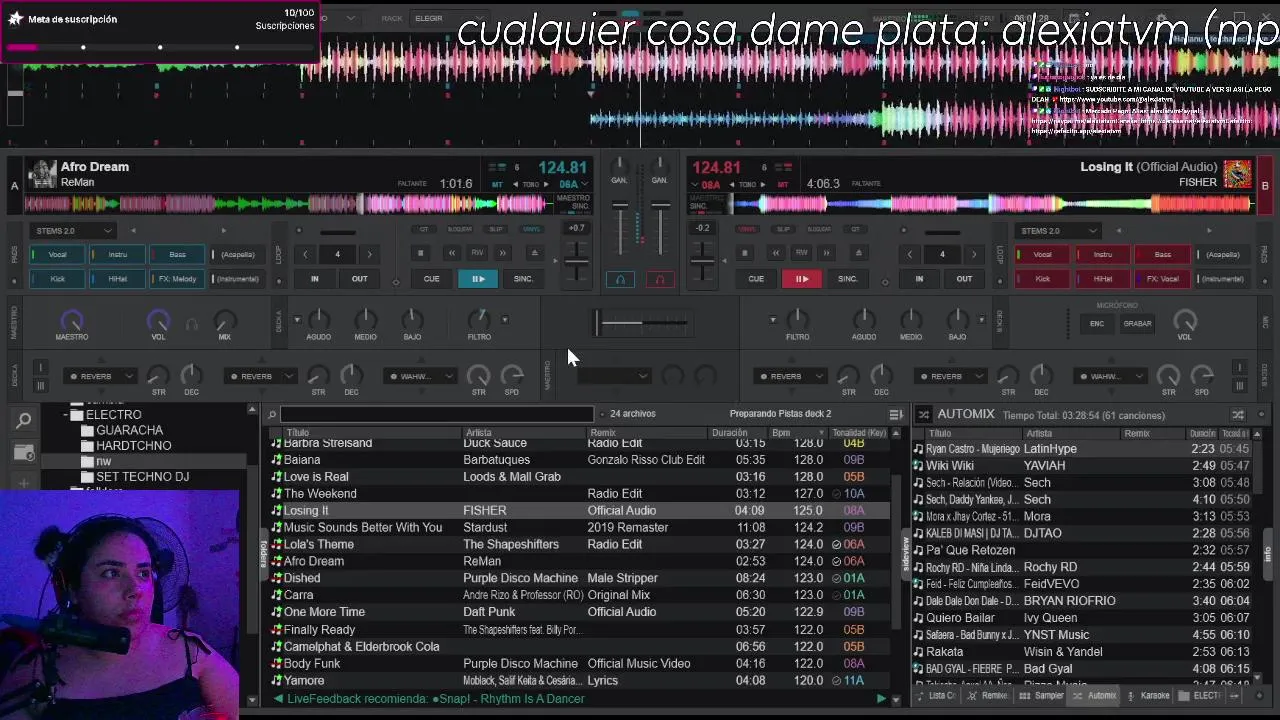This screenshot has height=720, width=1280.
Task: Open STEMS 2.0 pad dropdown on deck B
Action: point(1056,231)
